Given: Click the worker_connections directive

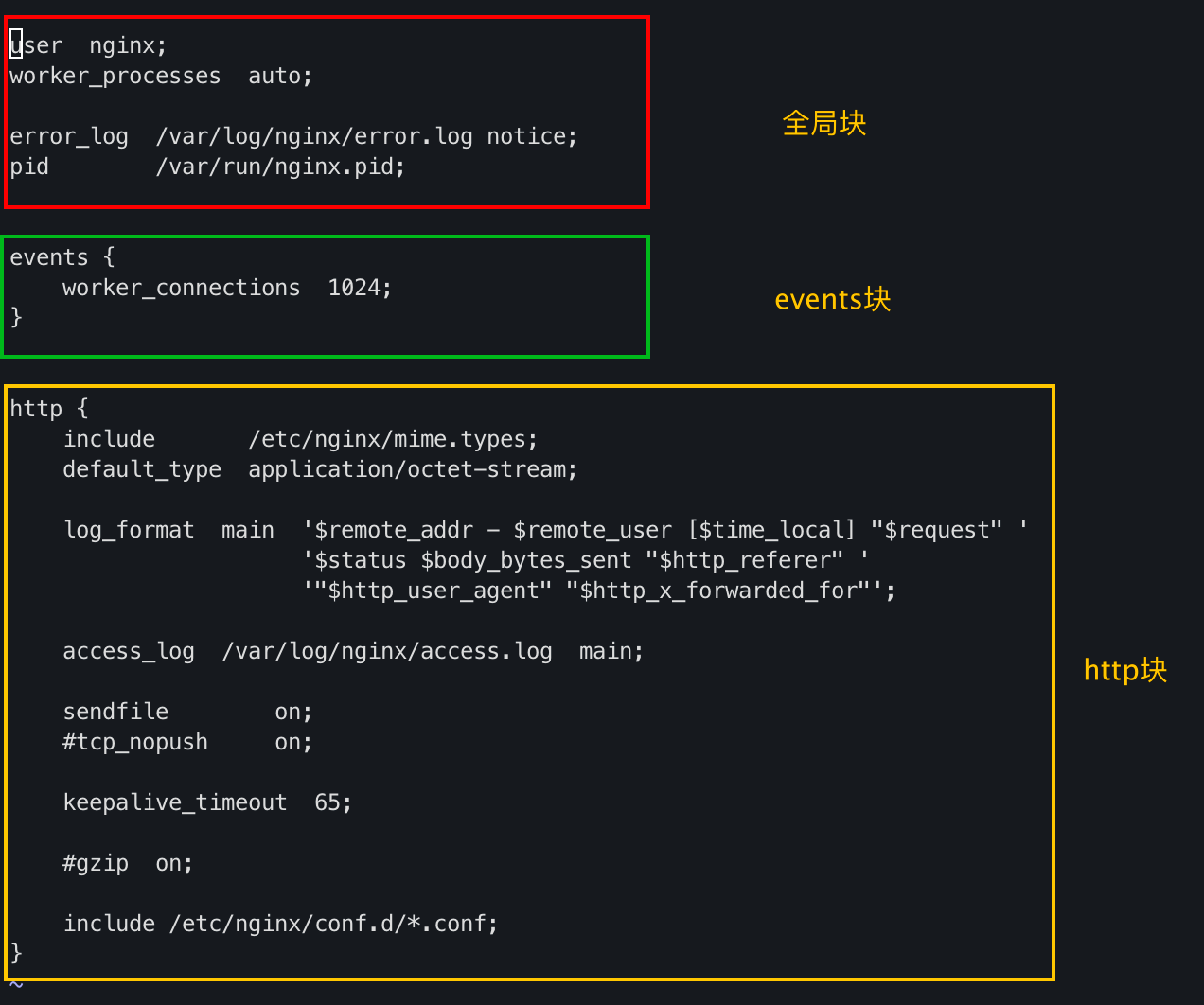Looking at the screenshot, I should tap(181, 288).
